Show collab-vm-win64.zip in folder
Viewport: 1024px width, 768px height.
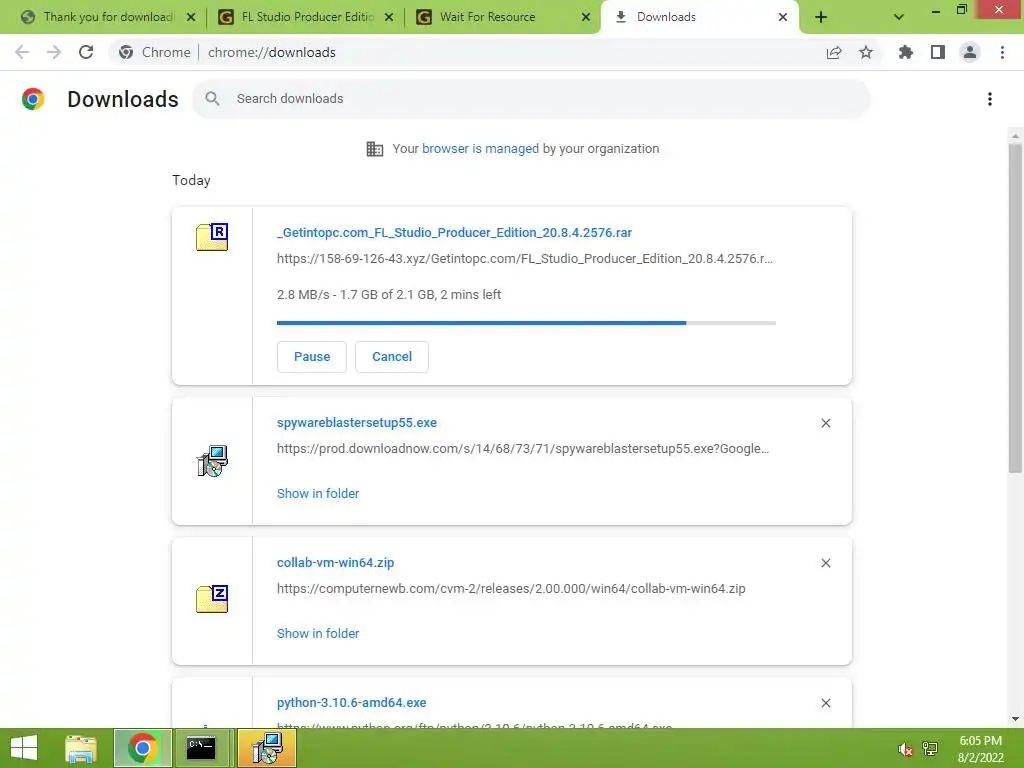click(318, 633)
